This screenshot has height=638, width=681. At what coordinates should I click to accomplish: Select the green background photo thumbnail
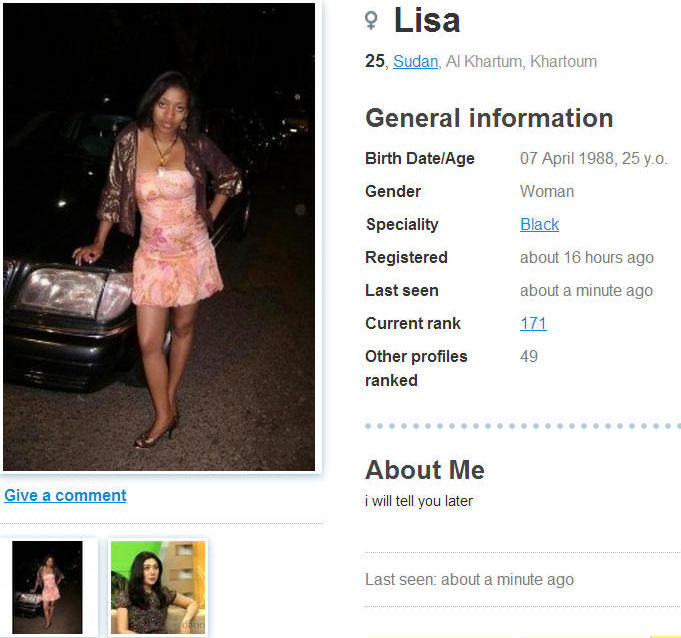coord(158,587)
